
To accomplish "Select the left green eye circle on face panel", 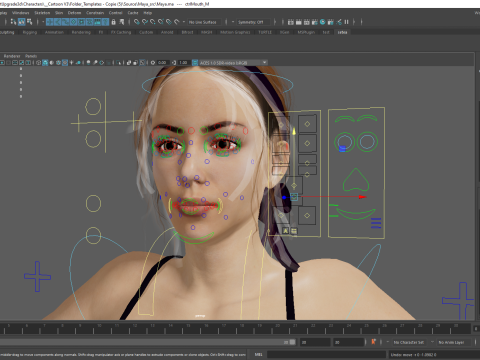I will pos(344,142).
